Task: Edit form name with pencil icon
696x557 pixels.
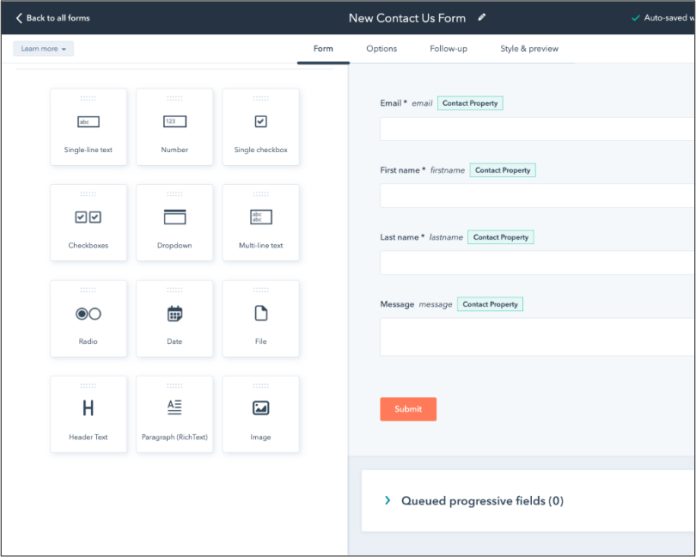Action: pos(482,17)
